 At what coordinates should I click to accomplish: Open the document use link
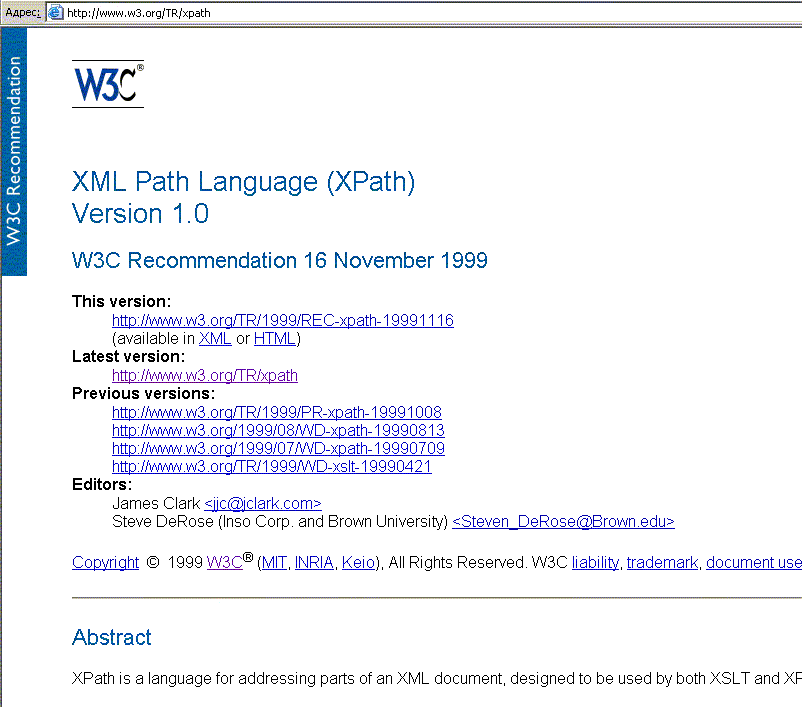click(x=754, y=562)
